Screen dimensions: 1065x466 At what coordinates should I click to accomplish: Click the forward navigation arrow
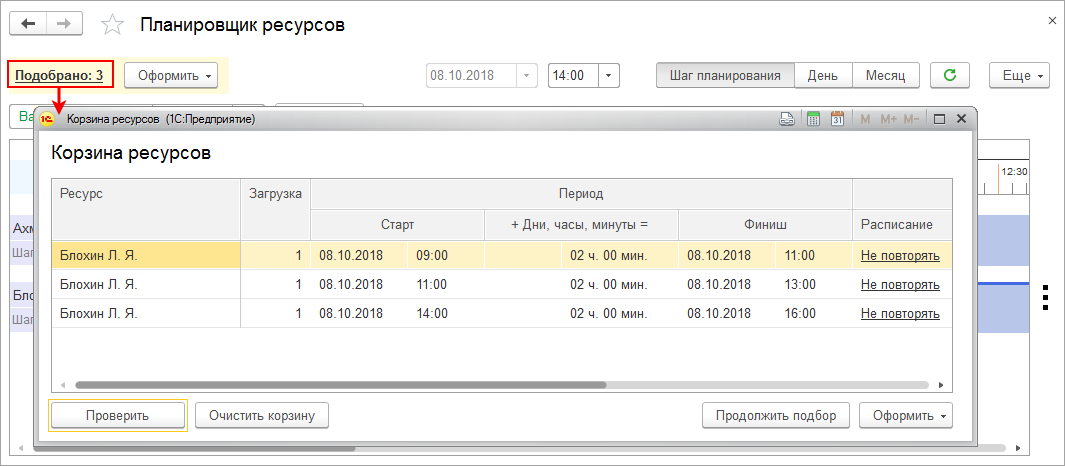pyautogui.click(x=64, y=23)
